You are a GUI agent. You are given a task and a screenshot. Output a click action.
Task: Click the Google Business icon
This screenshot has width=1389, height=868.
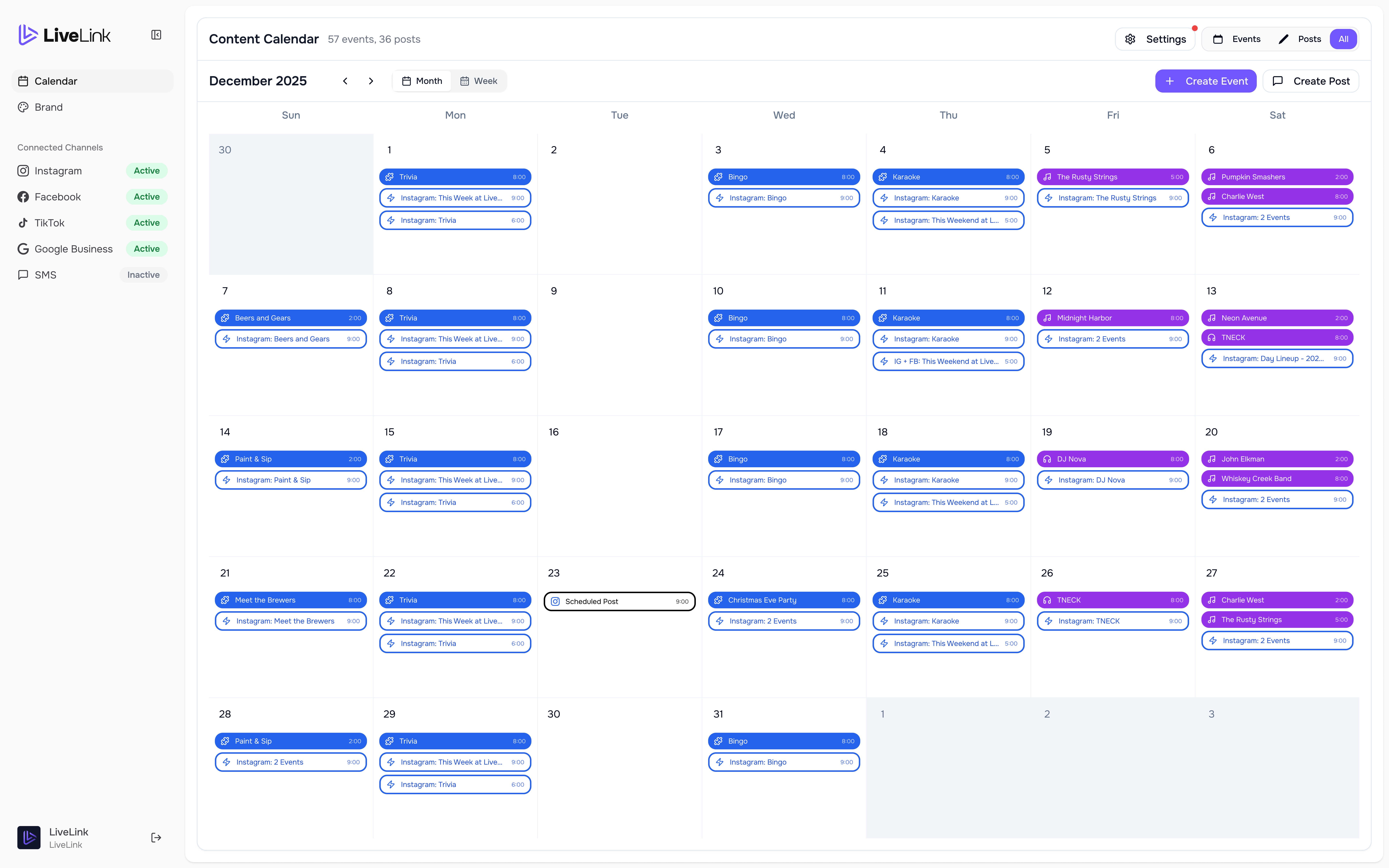coord(23,249)
